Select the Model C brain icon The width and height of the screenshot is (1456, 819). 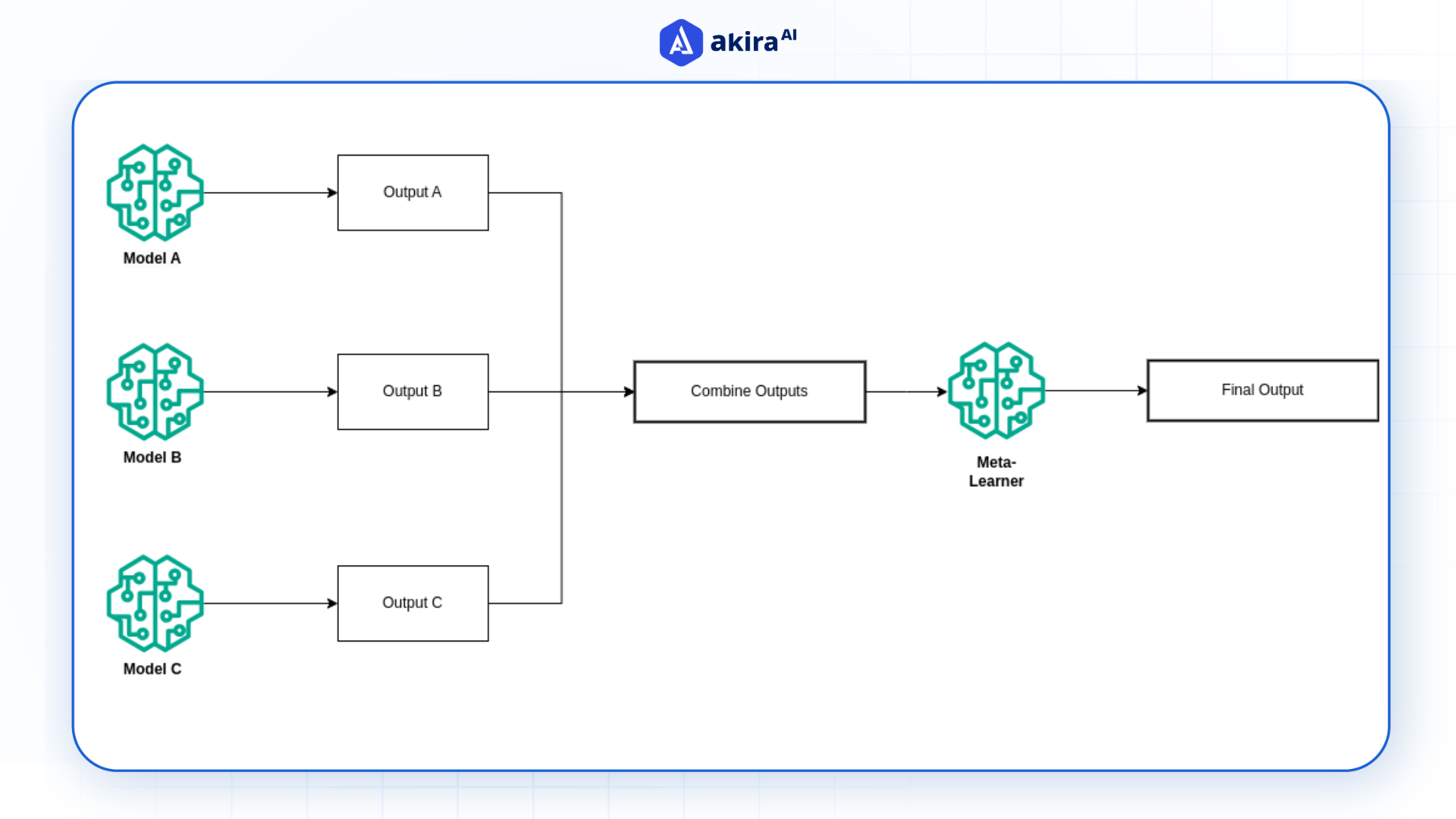[x=154, y=603]
